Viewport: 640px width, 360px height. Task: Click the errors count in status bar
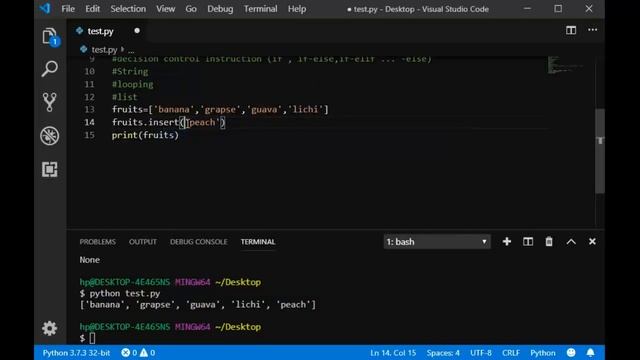coord(129,353)
